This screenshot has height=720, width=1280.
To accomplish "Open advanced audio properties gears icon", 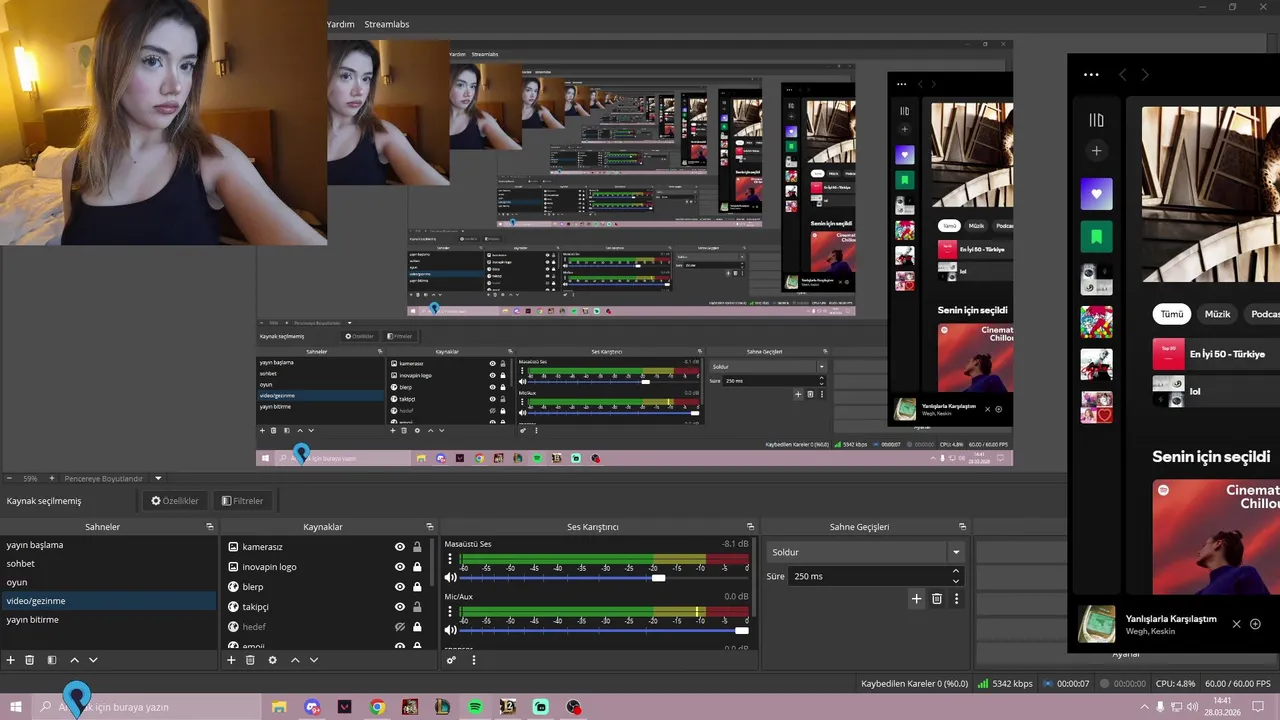I will click(x=451, y=660).
